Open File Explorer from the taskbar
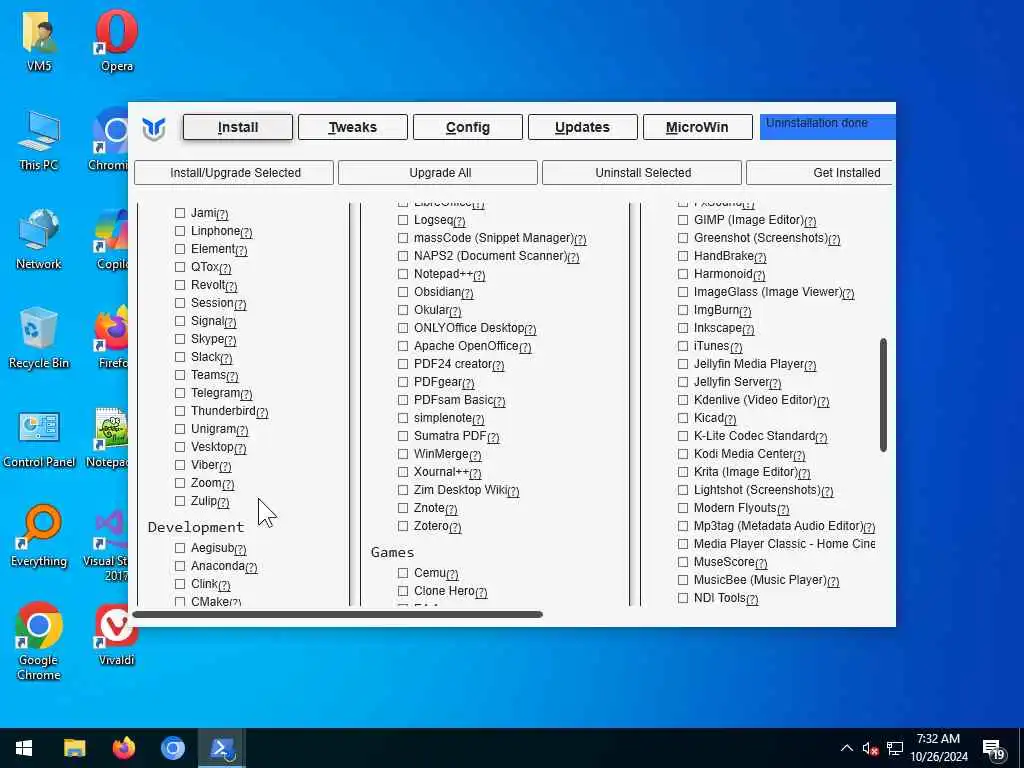 coord(74,748)
